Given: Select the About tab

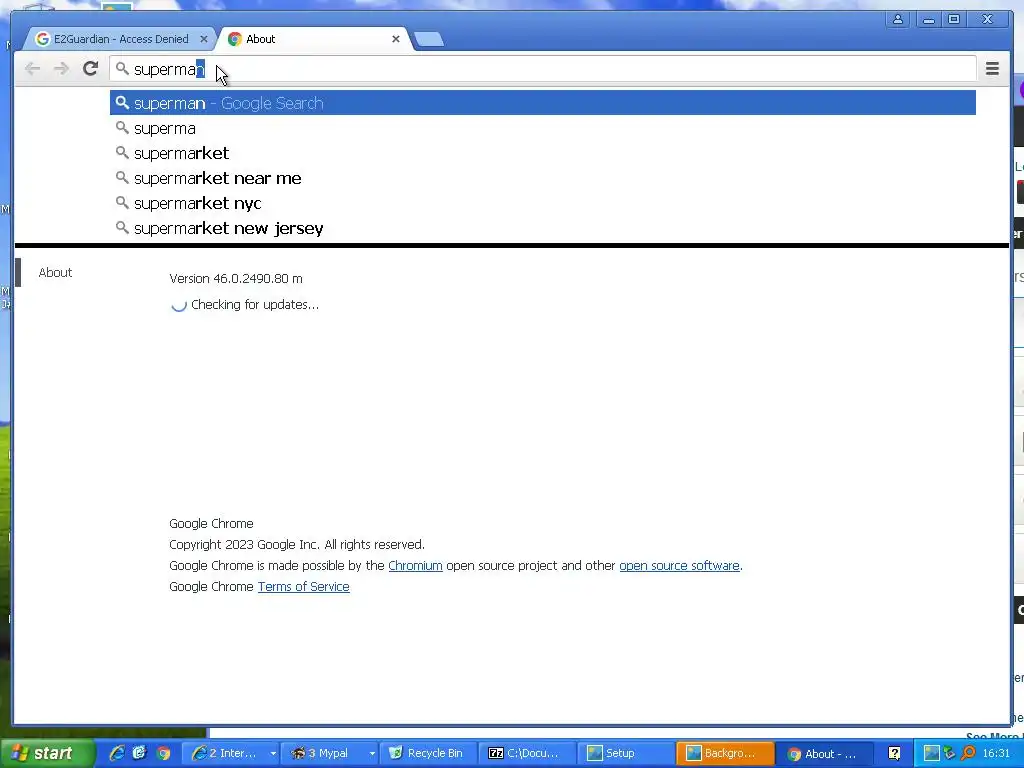Looking at the screenshot, I should (x=313, y=39).
